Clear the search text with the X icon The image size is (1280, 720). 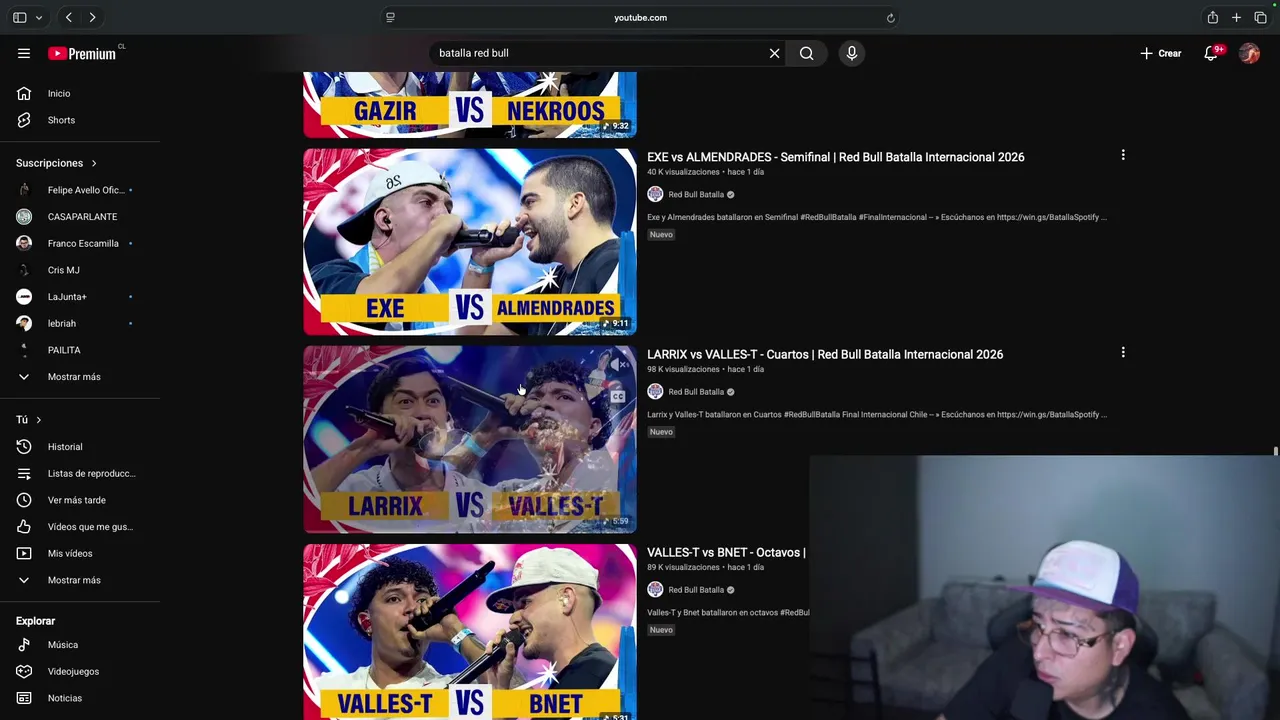[x=774, y=53]
